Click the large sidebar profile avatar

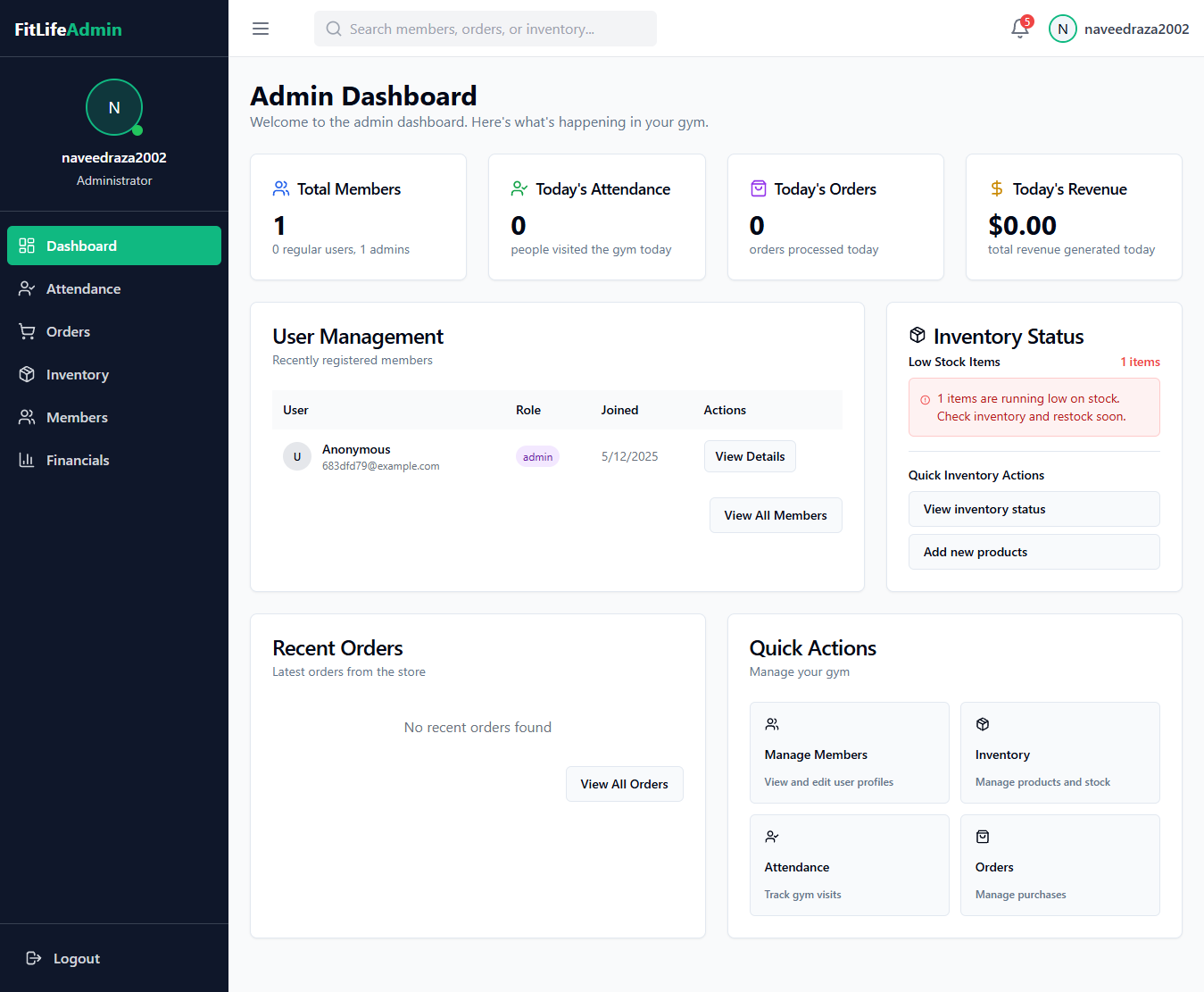tap(114, 107)
